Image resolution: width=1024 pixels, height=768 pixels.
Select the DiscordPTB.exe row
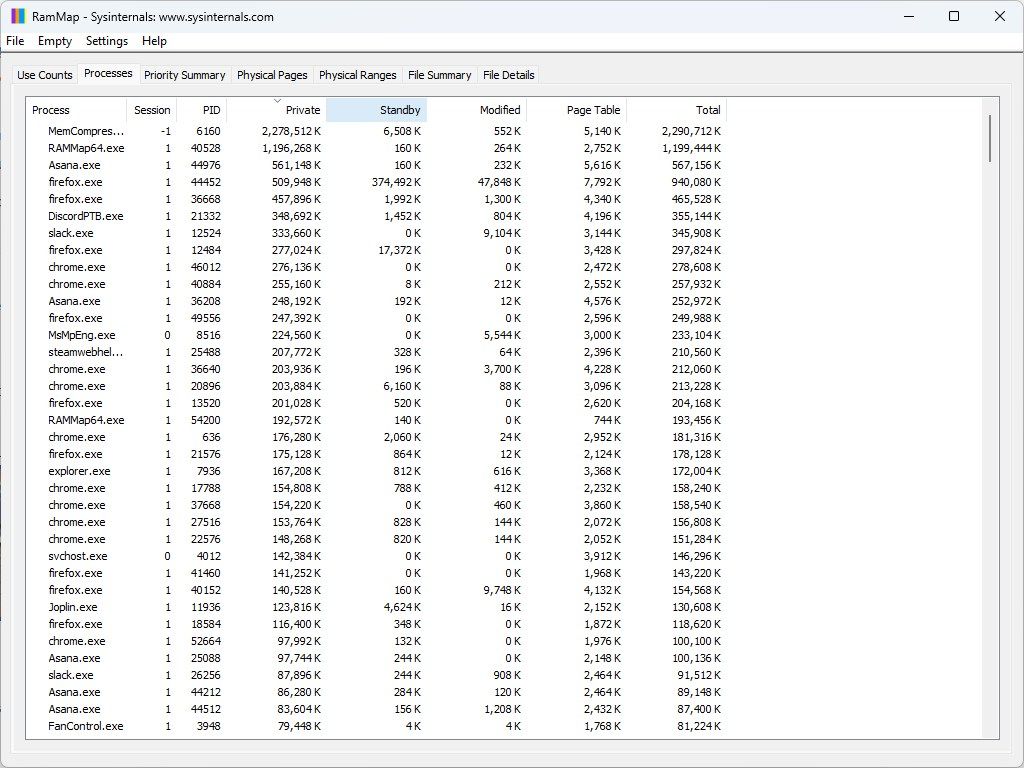coord(377,216)
